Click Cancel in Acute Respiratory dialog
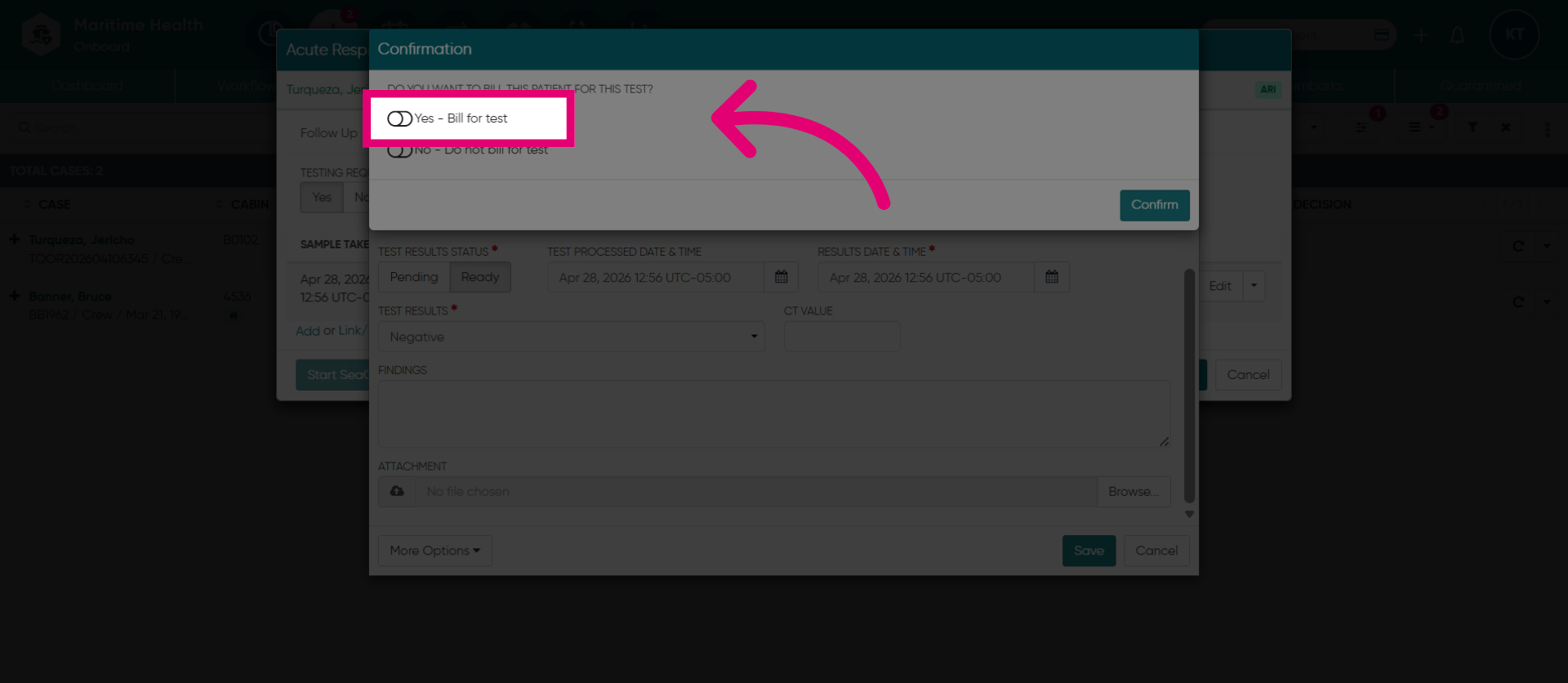 click(1248, 375)
